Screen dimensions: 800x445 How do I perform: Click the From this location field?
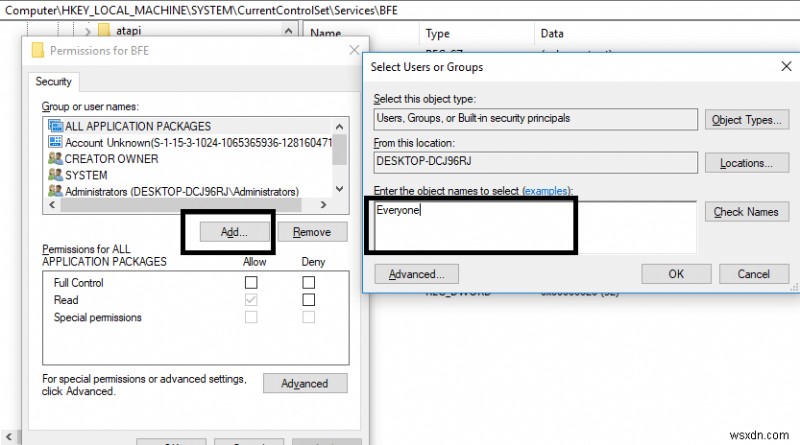(535, 162)
